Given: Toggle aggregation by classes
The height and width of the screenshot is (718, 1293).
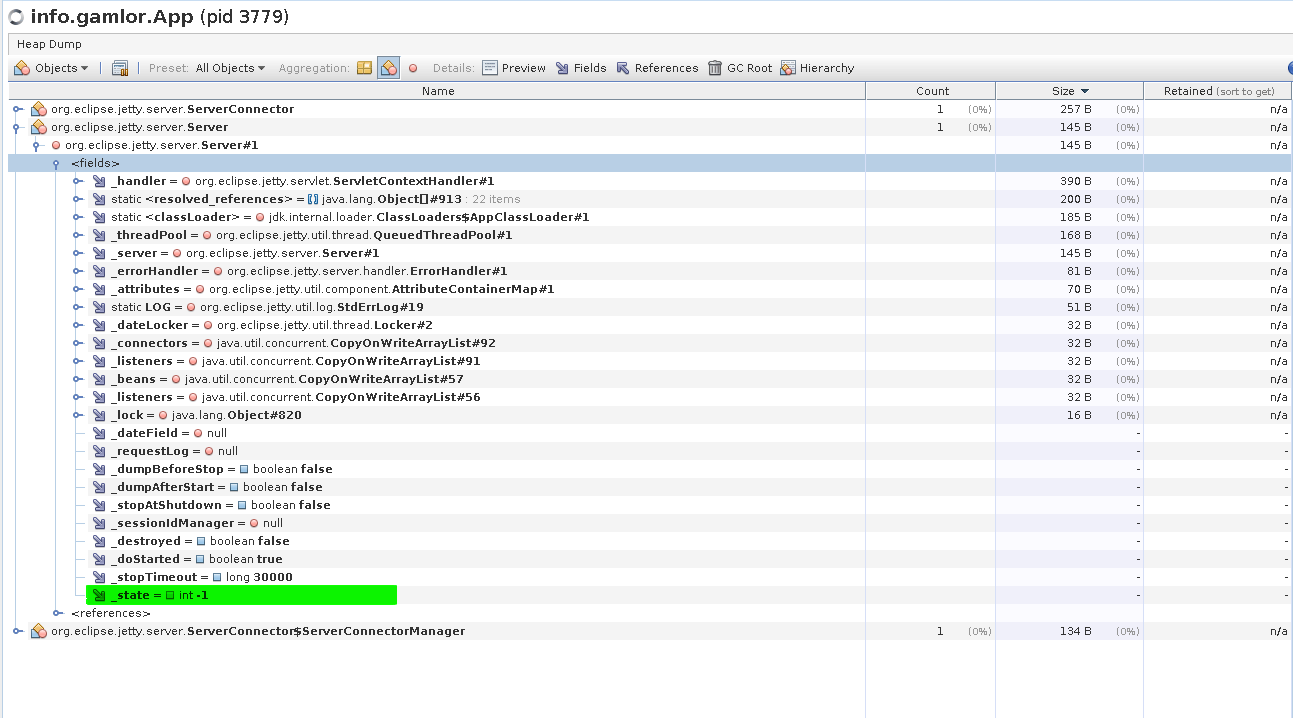Looking at the screenshot, I should [x=388, y=68].
